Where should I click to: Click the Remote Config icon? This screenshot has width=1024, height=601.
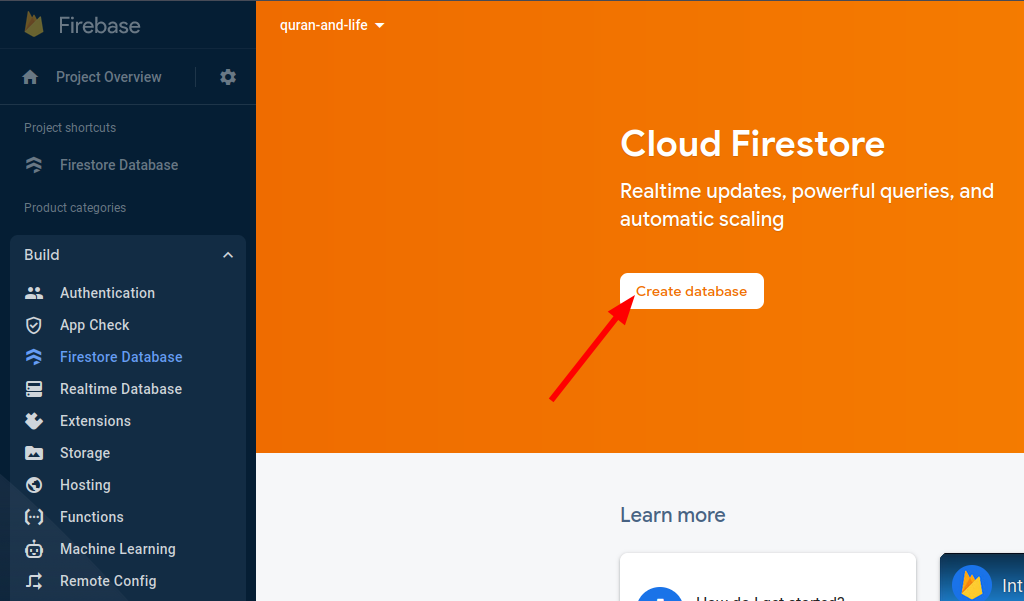(33, 581)
